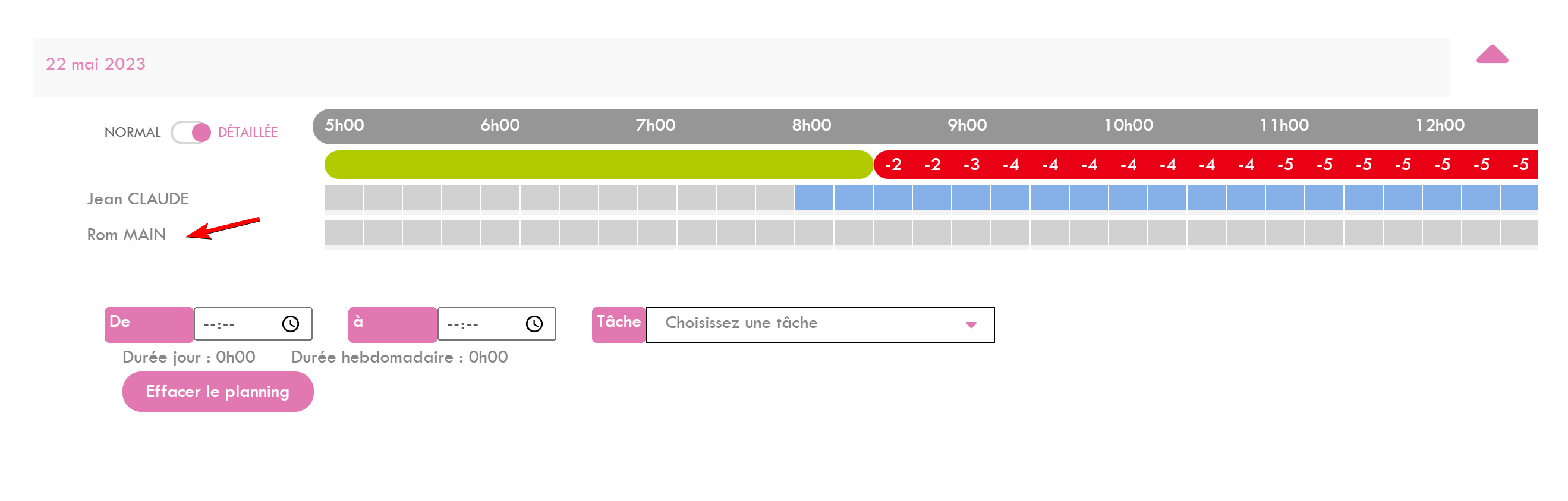Click the 6h00 marker on timeline

tap(500, 125)
